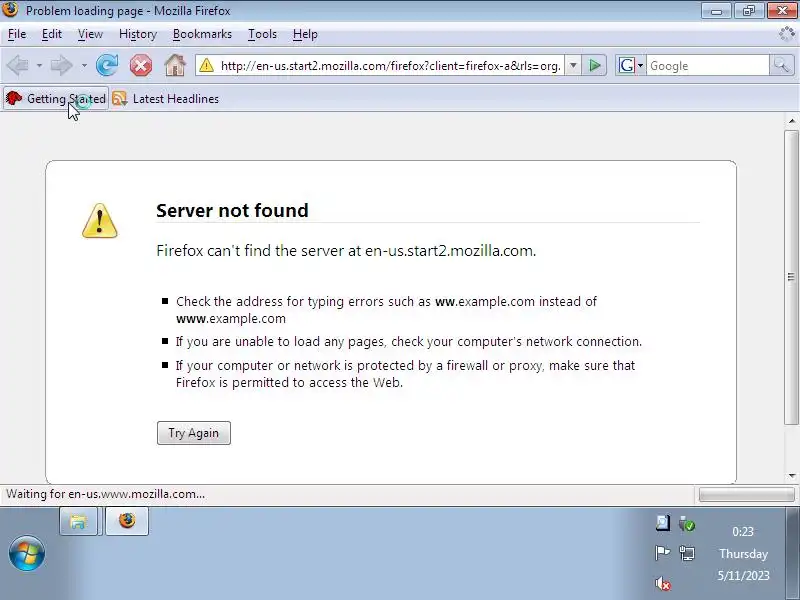Click the Show desktop strip

coord(793,554)
